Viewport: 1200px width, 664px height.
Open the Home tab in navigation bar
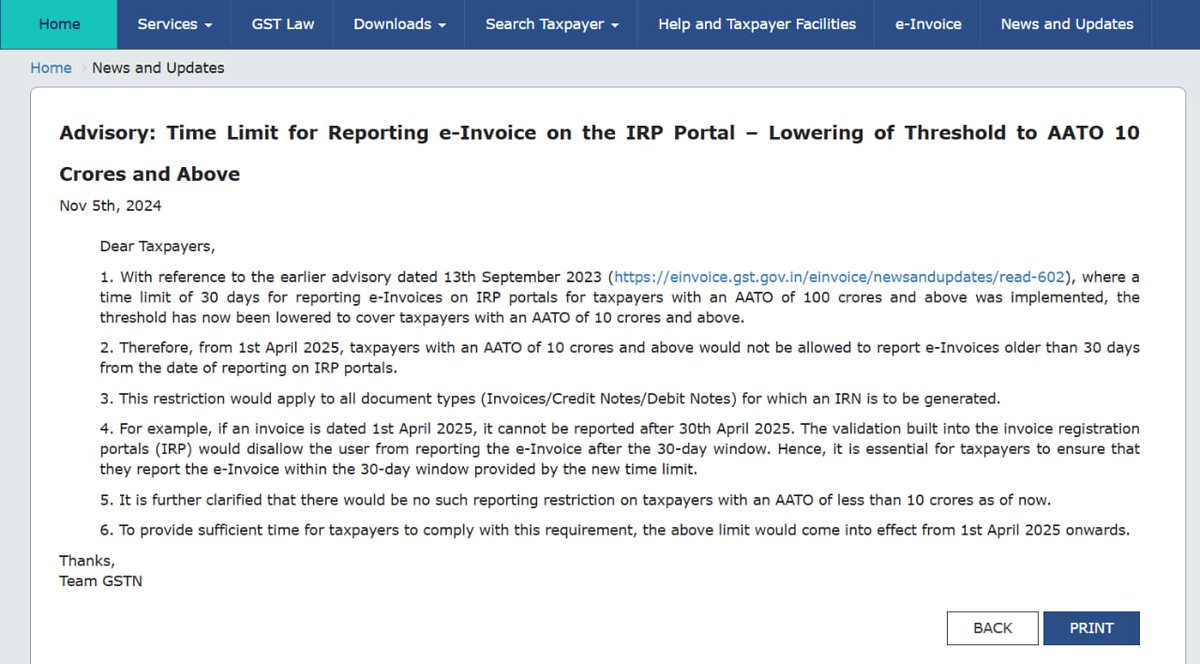[59, 24]
